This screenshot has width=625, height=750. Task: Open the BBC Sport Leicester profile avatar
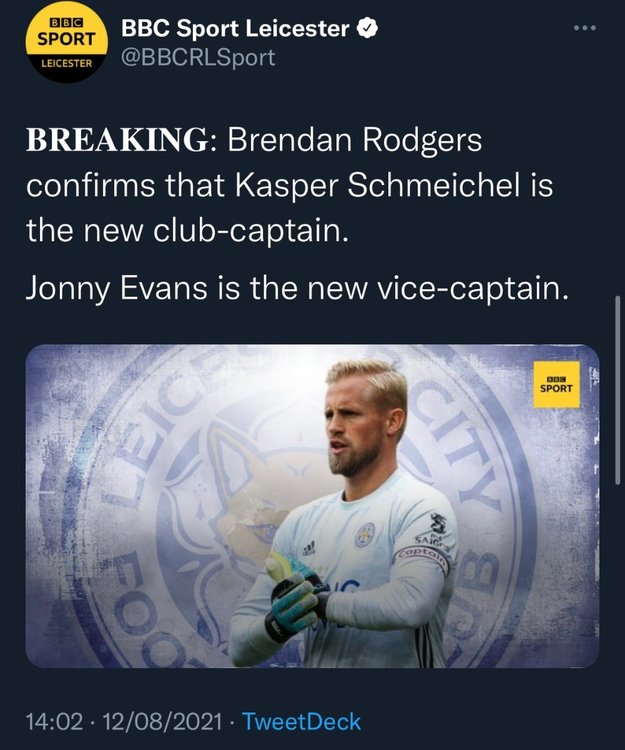tap(66, 42)
